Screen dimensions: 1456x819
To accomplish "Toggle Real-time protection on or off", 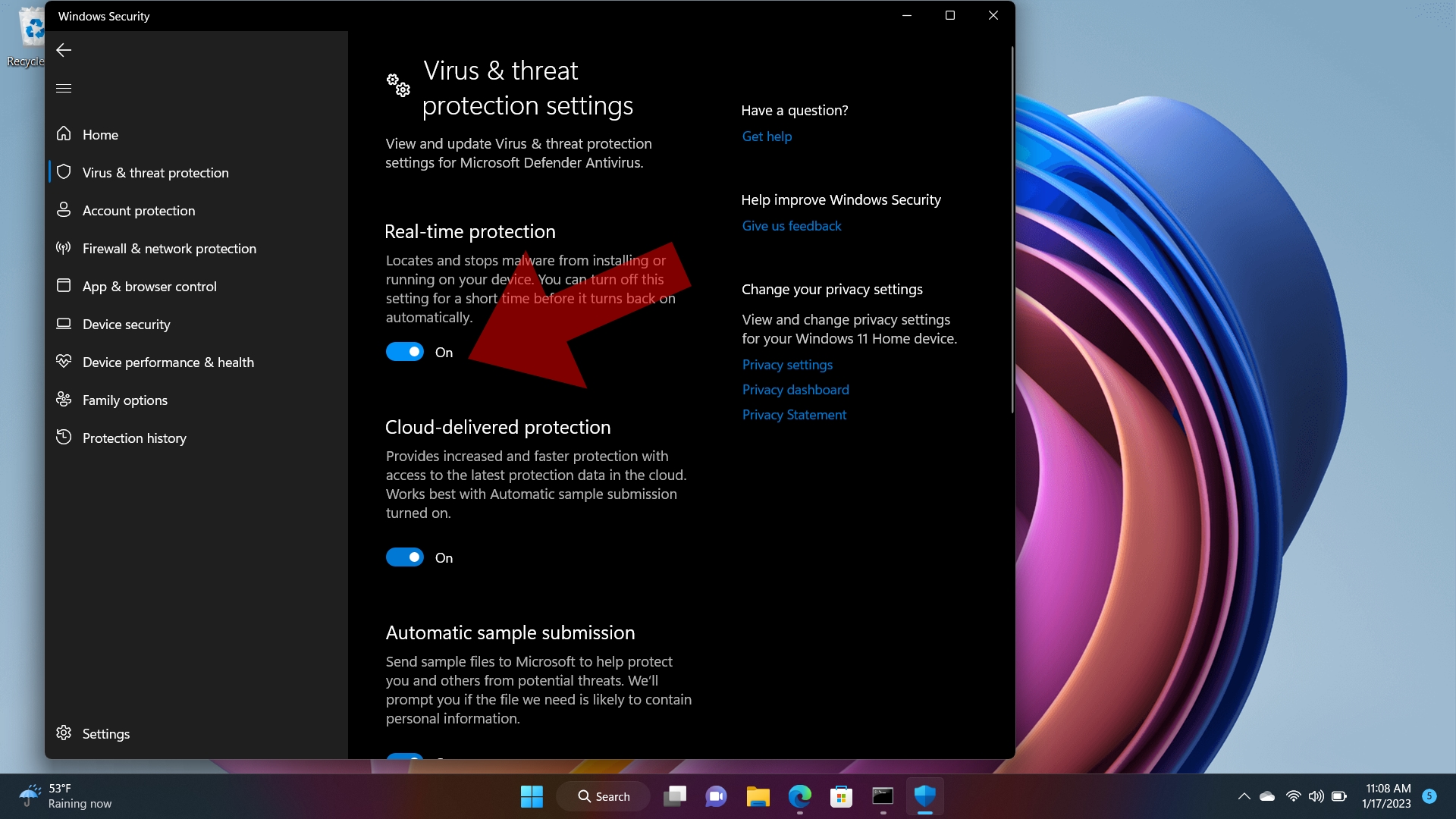I will click(x=405, y=352).
